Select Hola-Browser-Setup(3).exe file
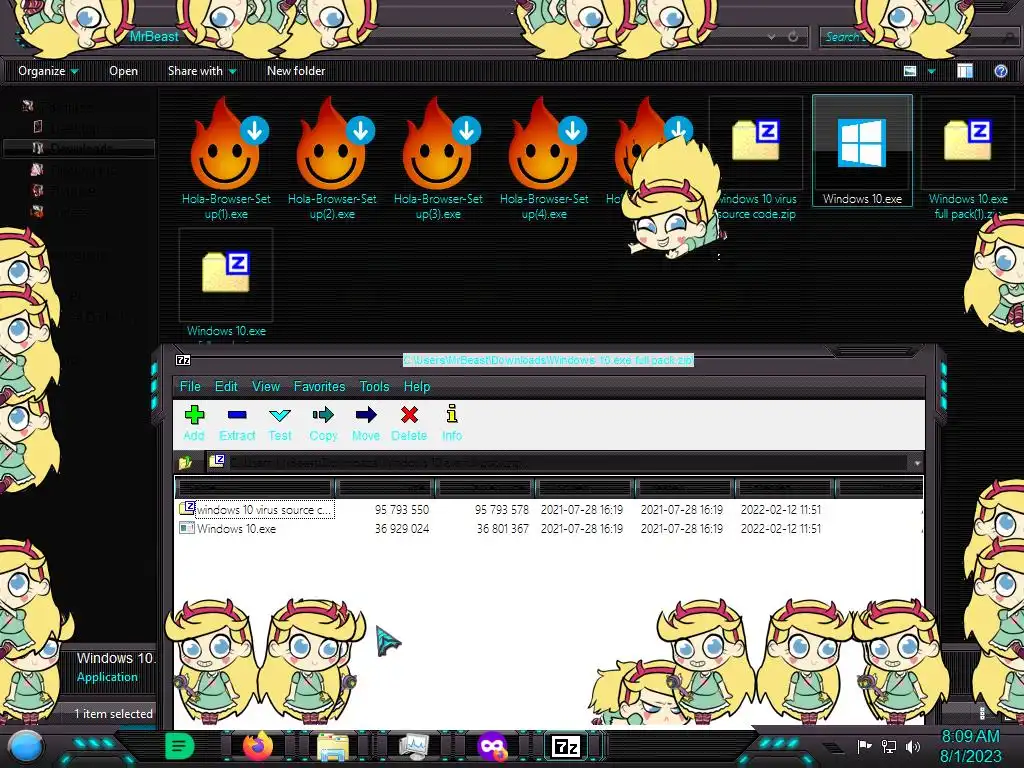Screen dimensions: 1024x768 point(438,159)
